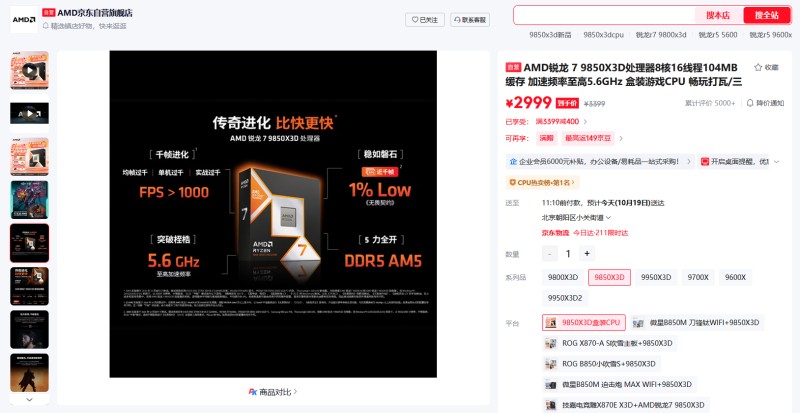Play the second video thumbnail in gallery
This screenshot has height=413, width=800.
pos(30,113)
